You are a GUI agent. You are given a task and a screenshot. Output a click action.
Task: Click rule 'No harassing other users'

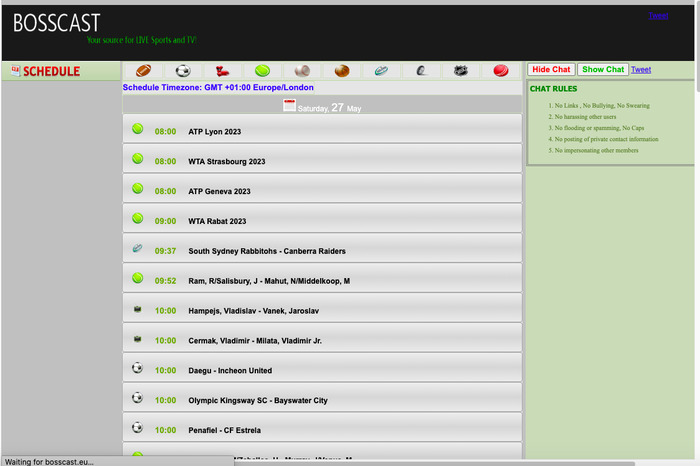[585, 117]
